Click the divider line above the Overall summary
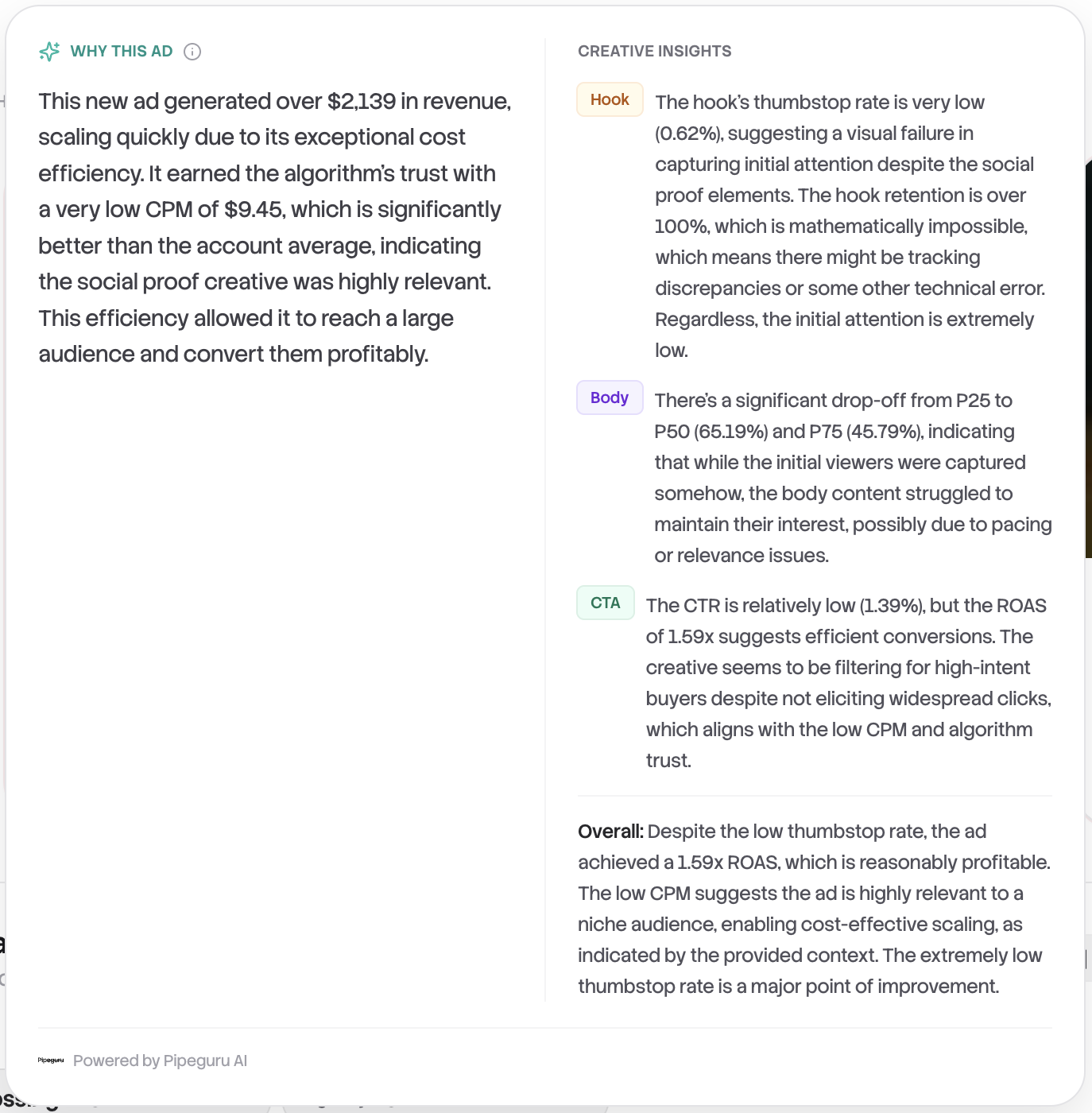 pos(815,794)
